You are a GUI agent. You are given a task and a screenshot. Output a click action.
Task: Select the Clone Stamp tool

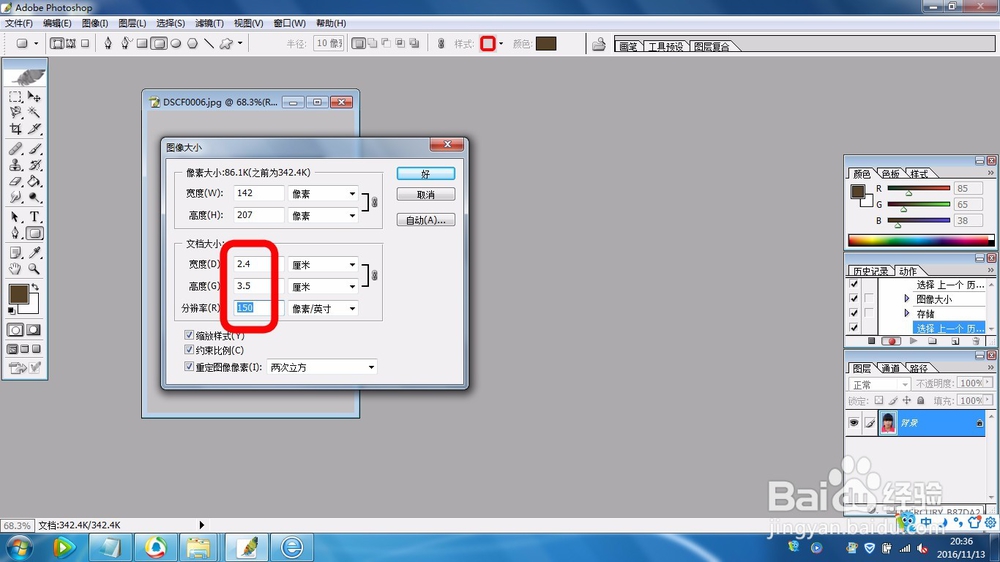(x=15, y=165)
